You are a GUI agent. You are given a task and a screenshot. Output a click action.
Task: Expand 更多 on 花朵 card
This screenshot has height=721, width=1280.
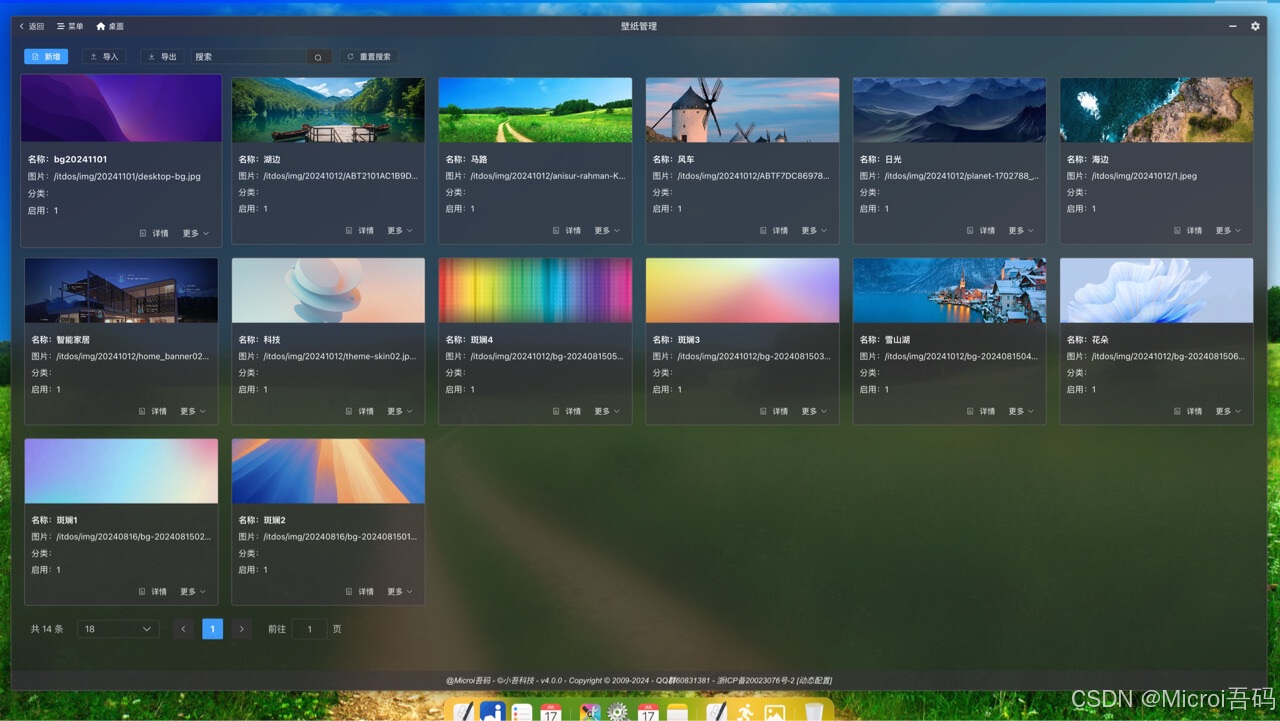(x=1228, y=411)
